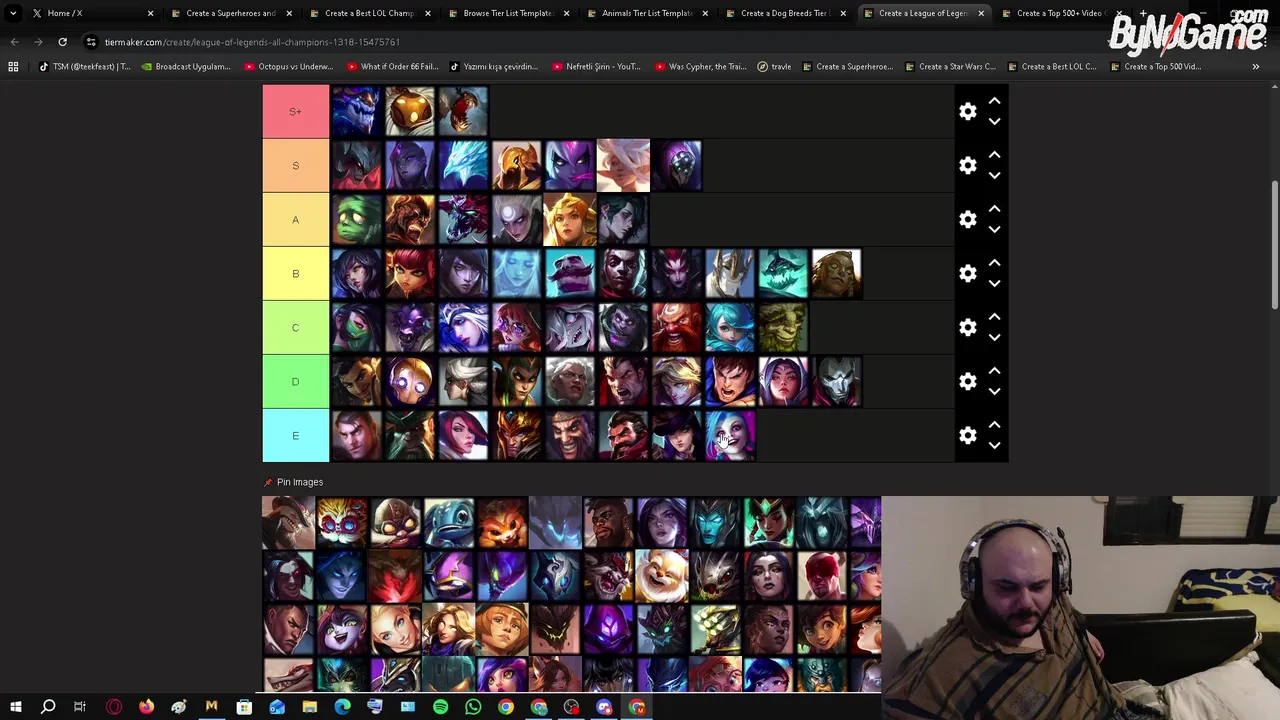The image size is (1280, 720).
Task: Move A tier row down with arrow
Action: coord(994,229)
